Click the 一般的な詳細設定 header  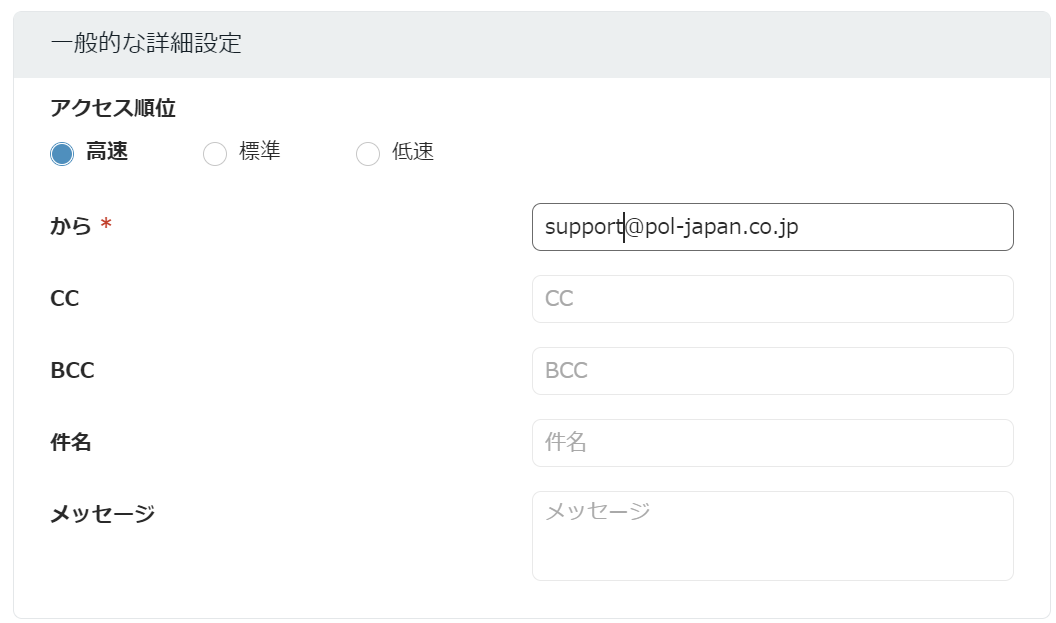146,43
